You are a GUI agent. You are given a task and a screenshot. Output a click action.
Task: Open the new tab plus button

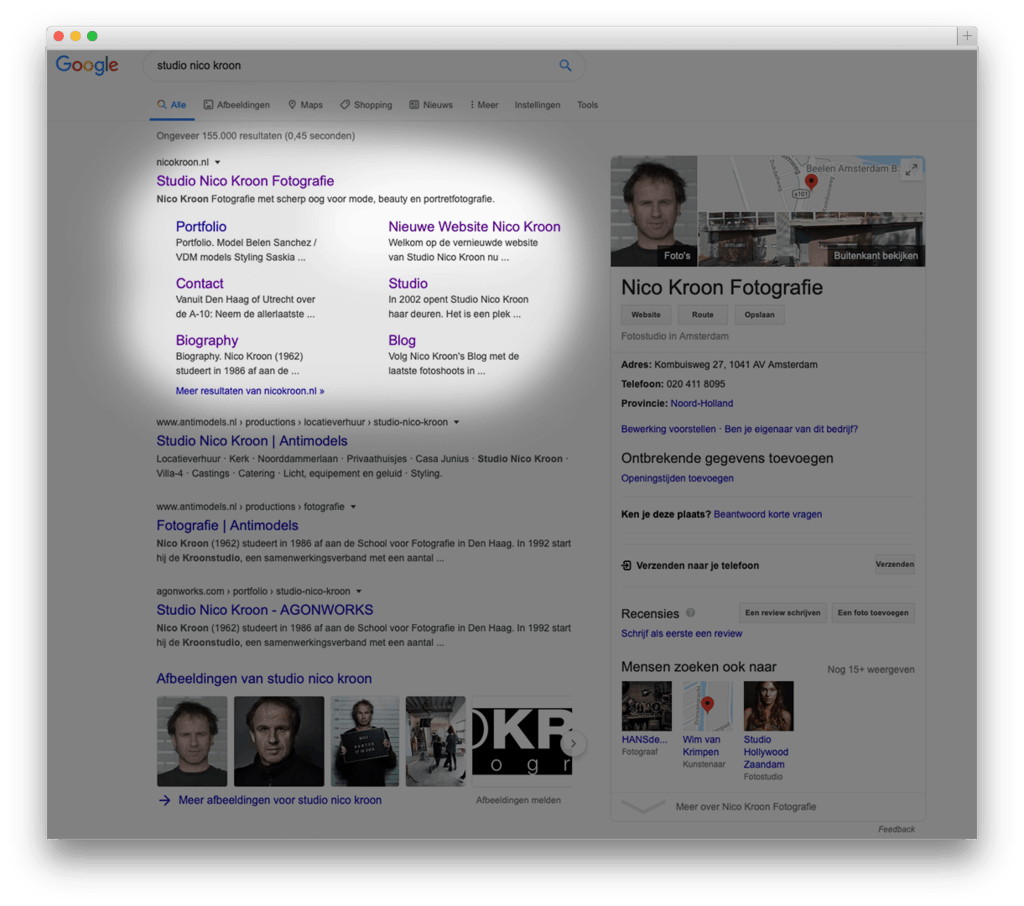pos(967,36)
